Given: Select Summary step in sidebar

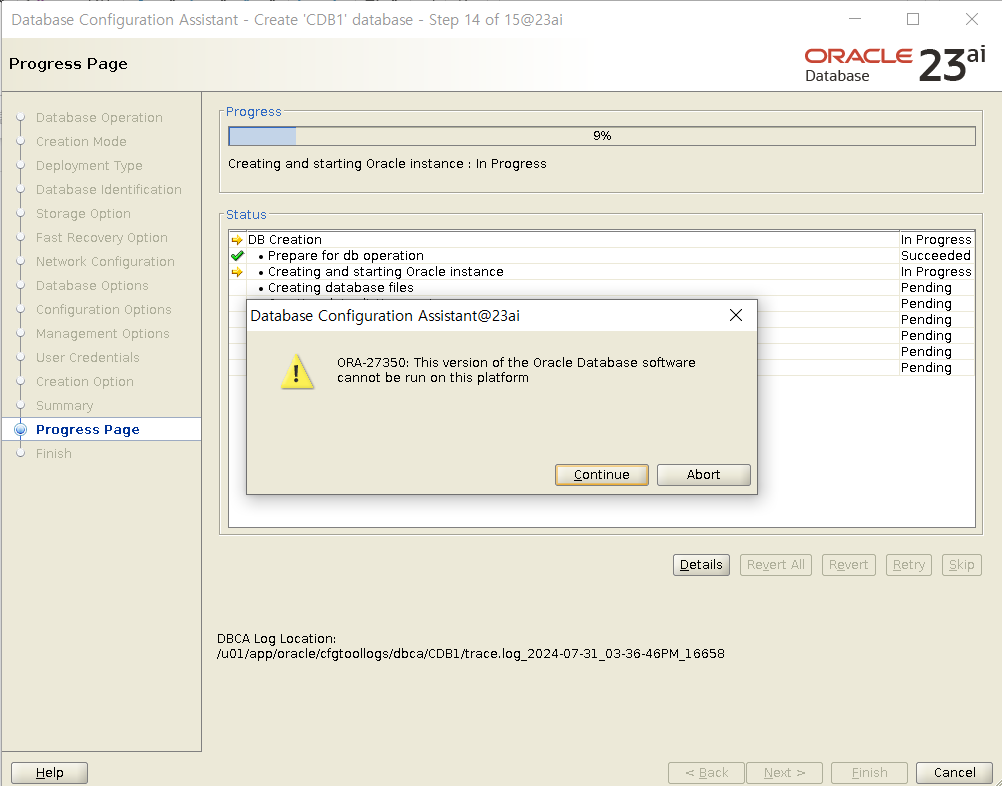Looking at the screenshot, I should tap(65, 406).
